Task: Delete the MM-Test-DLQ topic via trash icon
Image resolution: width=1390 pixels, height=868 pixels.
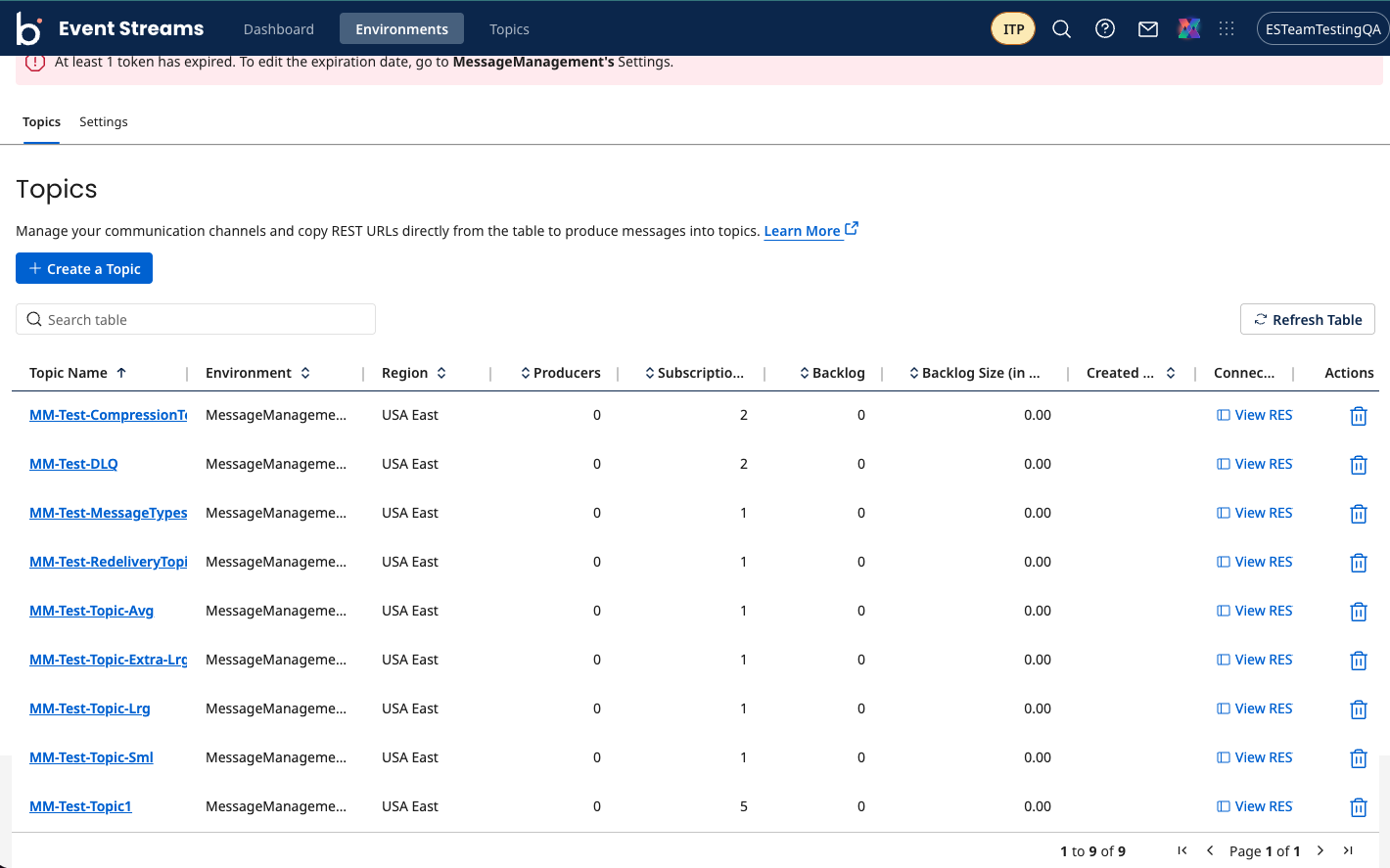Action: point(1359,465)
